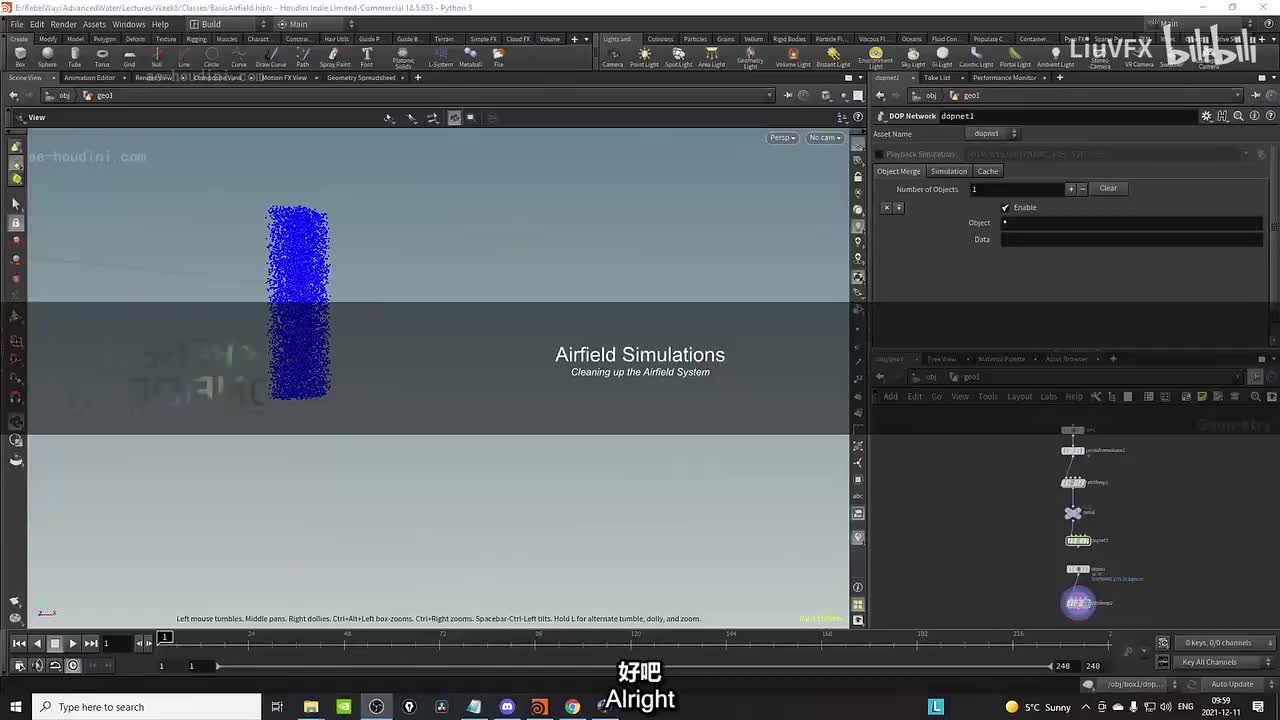Create a Point Light

pos(644,57)
